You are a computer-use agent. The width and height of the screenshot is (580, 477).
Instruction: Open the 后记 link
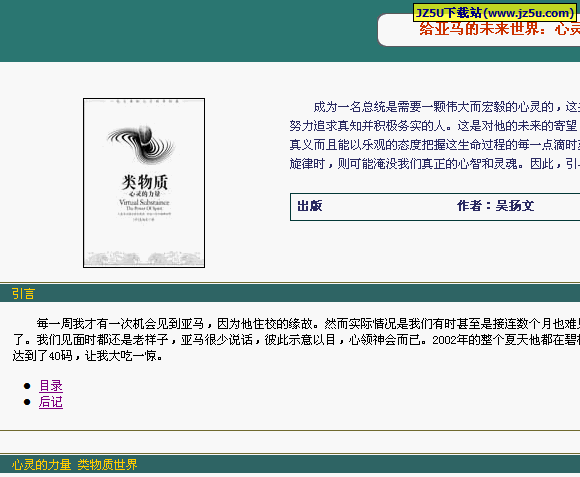(x=51, y=402)
